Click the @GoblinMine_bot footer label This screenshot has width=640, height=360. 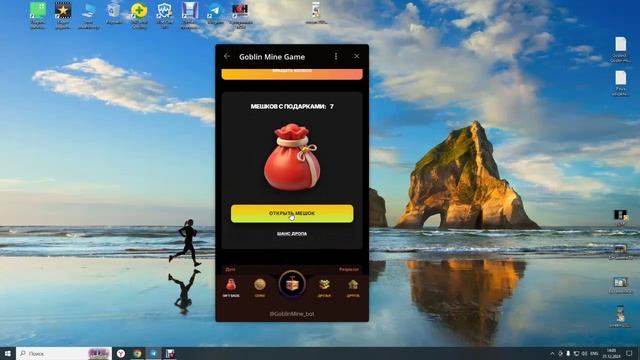point(292,314)
